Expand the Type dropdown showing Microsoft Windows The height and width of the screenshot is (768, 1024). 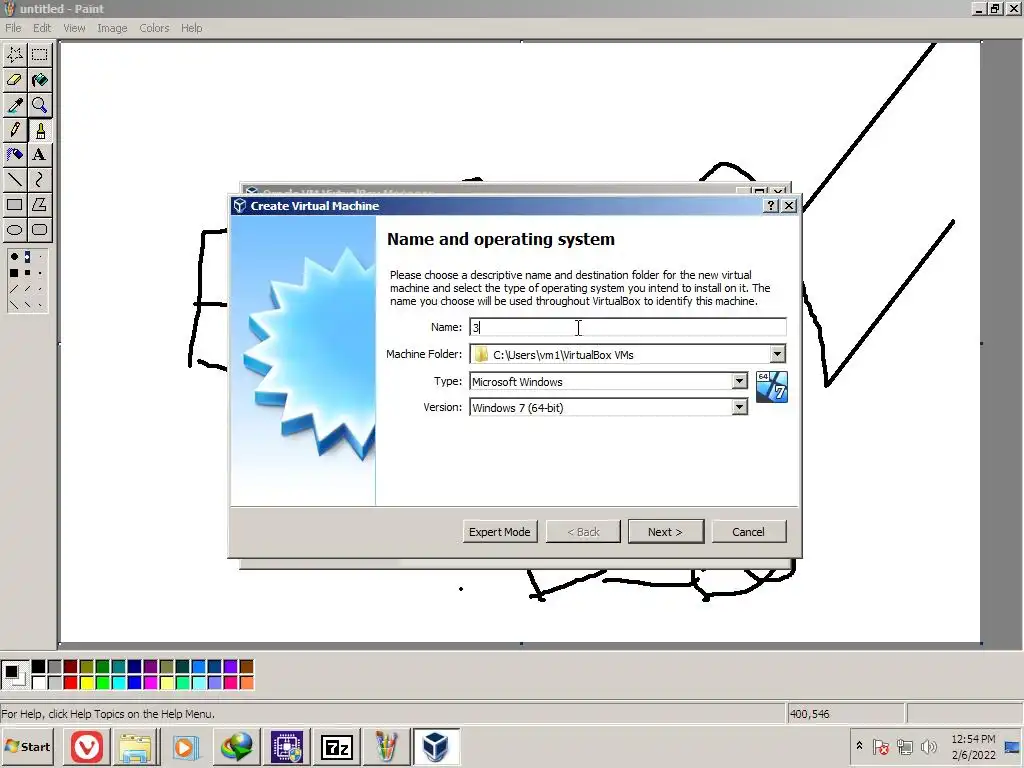click(x=739, y=381)
